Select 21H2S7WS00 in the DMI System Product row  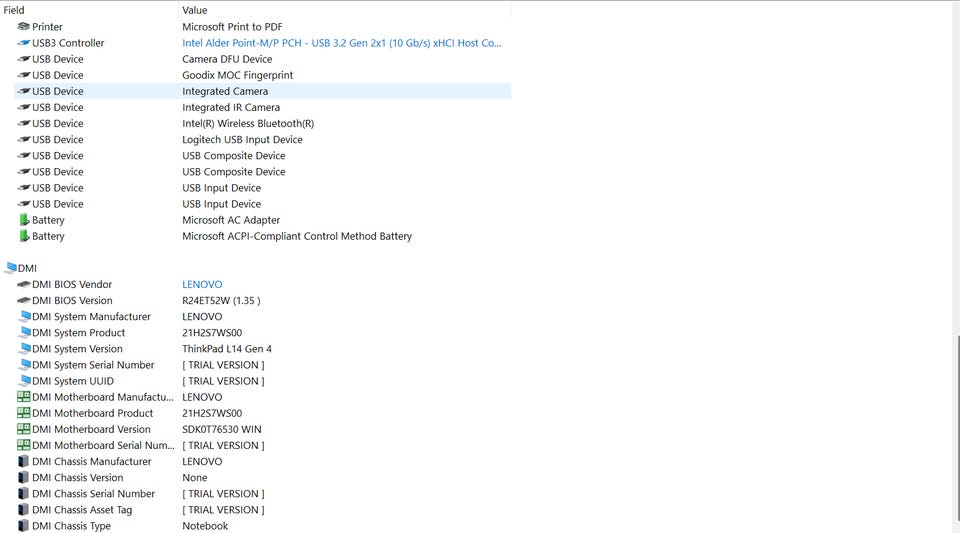(x=212, y=332)
